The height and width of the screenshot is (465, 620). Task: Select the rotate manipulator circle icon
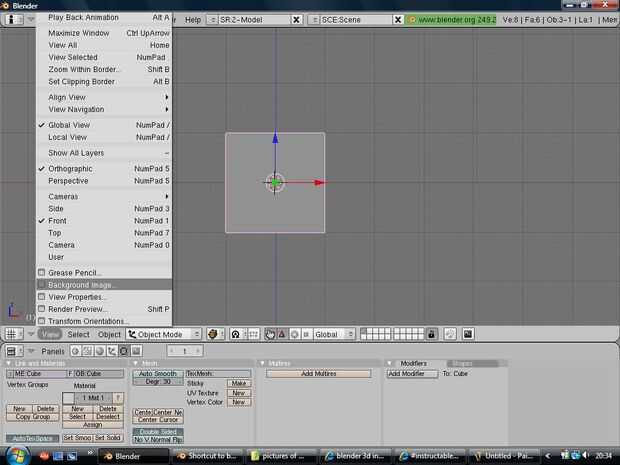(295, 335)
